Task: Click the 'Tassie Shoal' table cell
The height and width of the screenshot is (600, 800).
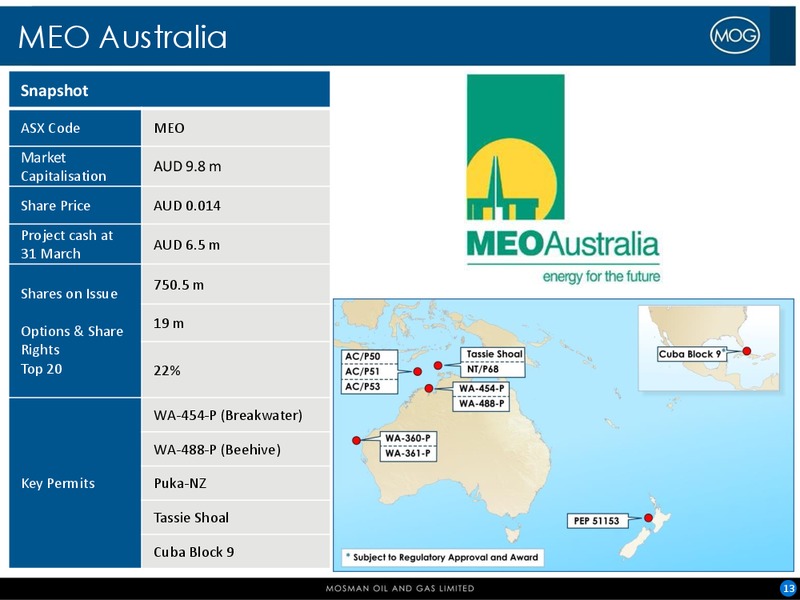Action: click(236, 517)
